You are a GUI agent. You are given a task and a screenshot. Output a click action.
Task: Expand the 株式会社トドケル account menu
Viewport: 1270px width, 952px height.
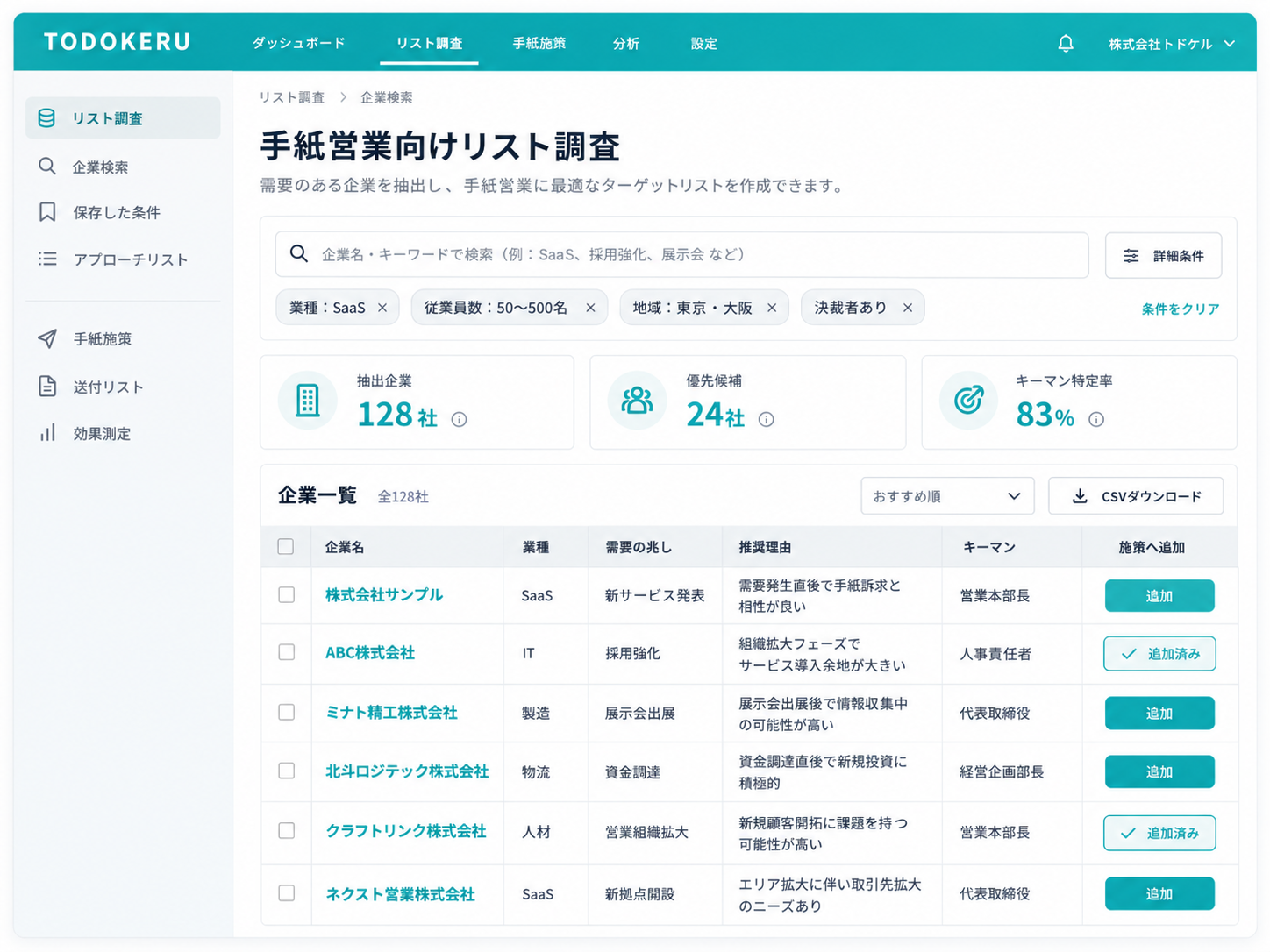click(1172, 44)
